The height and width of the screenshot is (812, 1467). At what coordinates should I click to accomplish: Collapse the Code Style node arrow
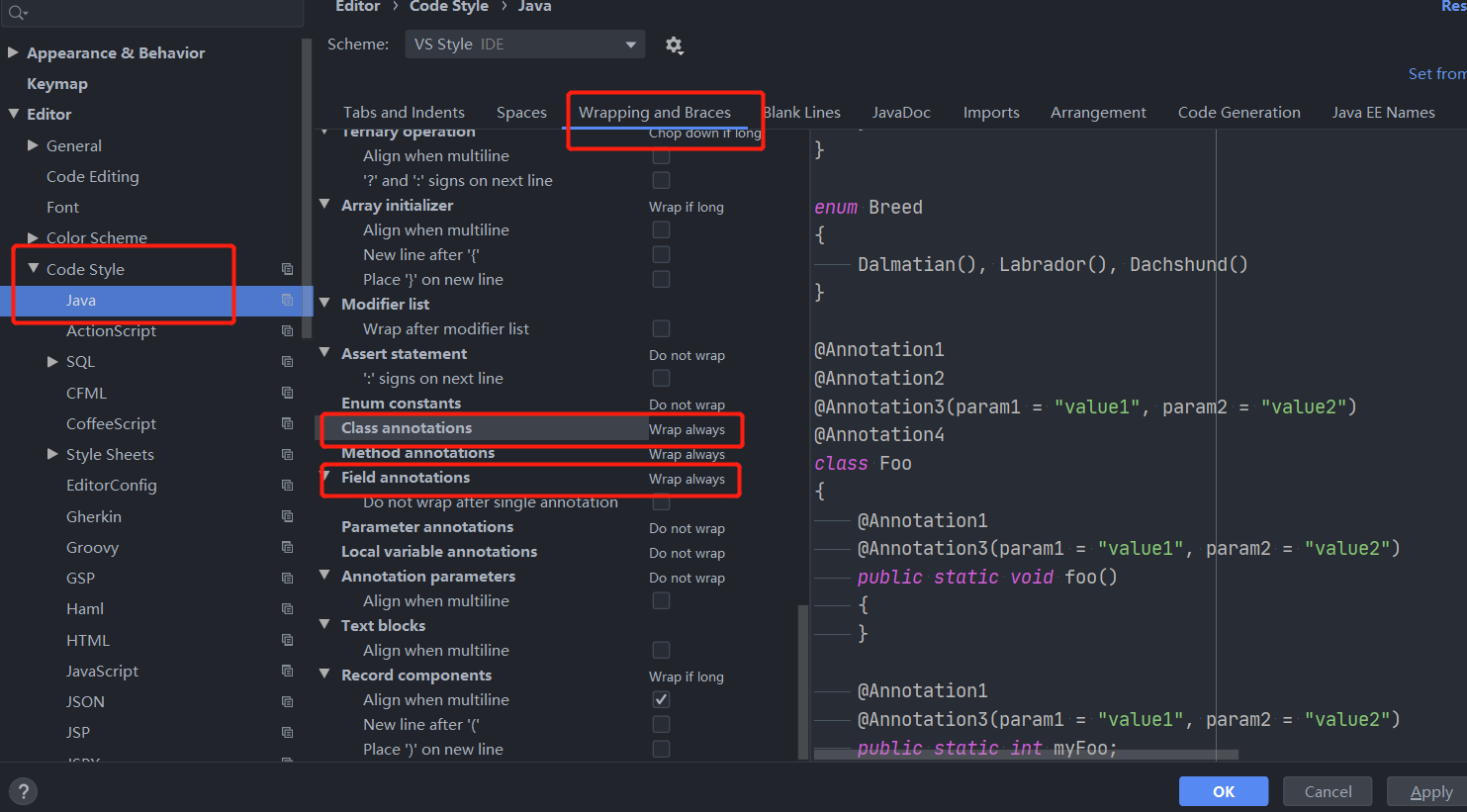point(33,268)
